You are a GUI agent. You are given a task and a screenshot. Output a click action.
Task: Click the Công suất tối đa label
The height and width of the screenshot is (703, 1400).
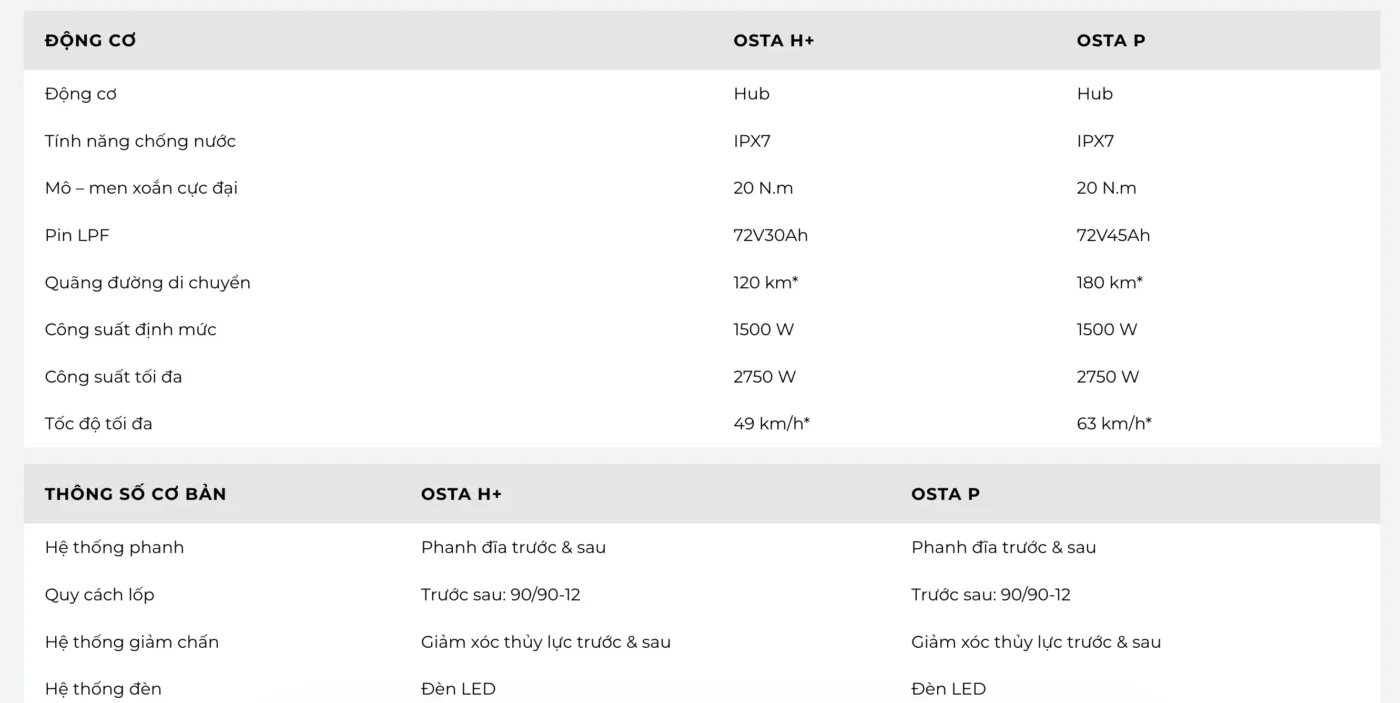pos(113,377)
